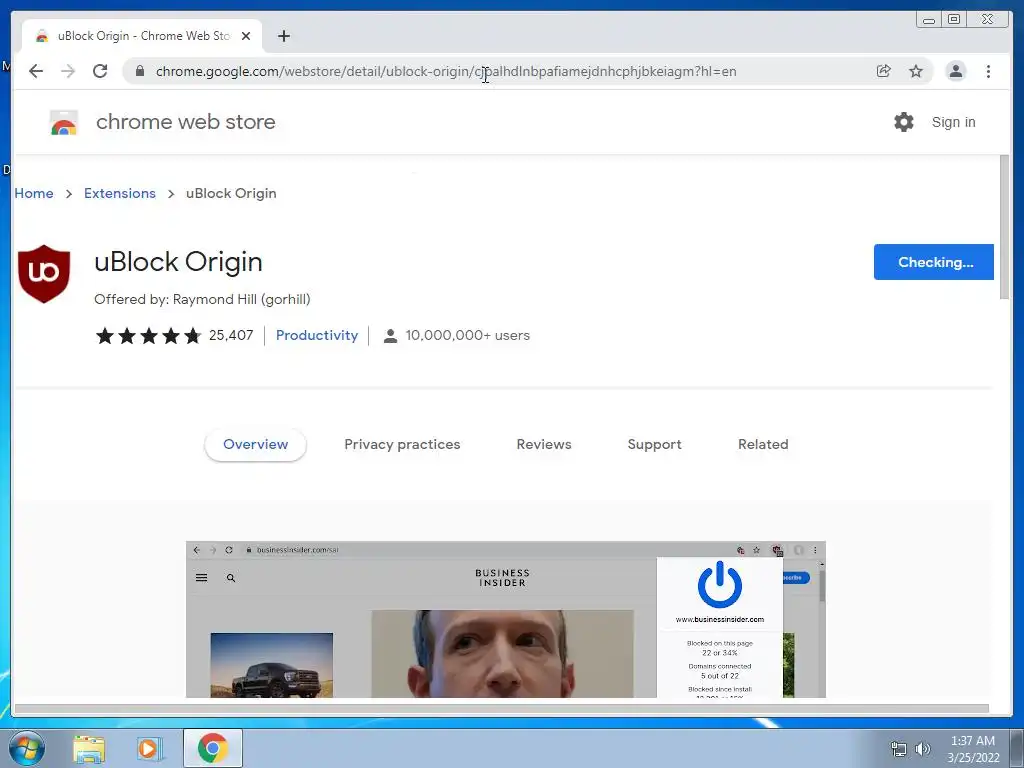Go back using browser back arrow

(x=36, y=71)
